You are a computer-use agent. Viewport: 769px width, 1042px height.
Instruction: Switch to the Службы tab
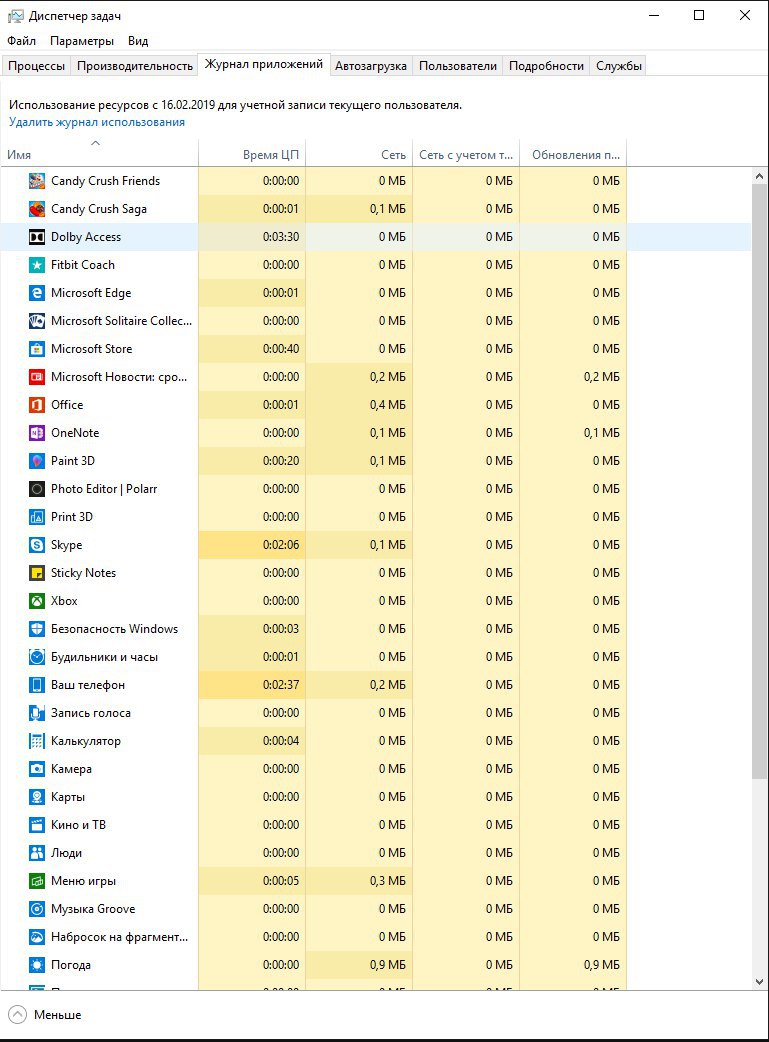click(619, 66)
